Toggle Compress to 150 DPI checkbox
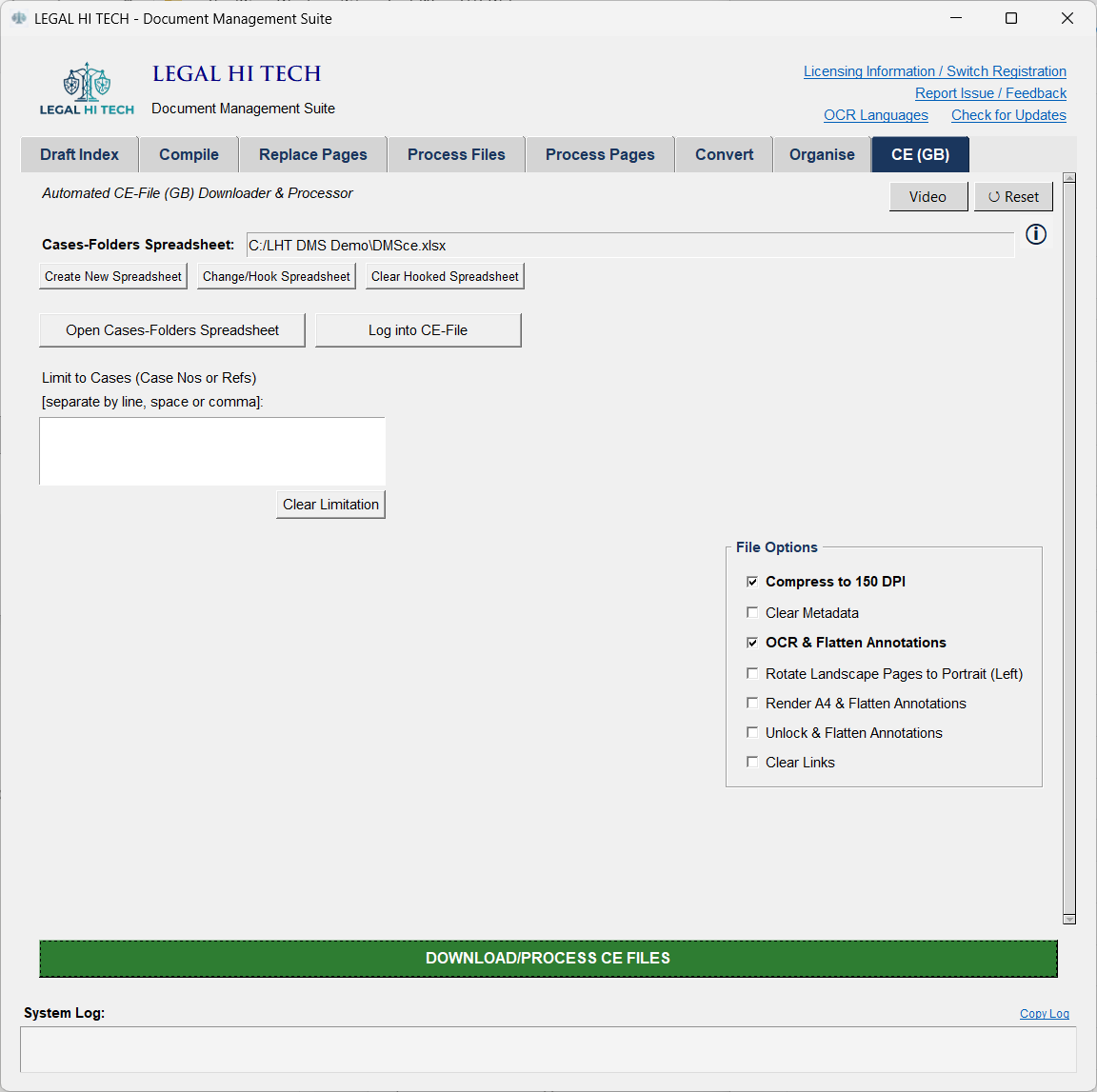The image size is (1097, 1092). coord(752,582)
